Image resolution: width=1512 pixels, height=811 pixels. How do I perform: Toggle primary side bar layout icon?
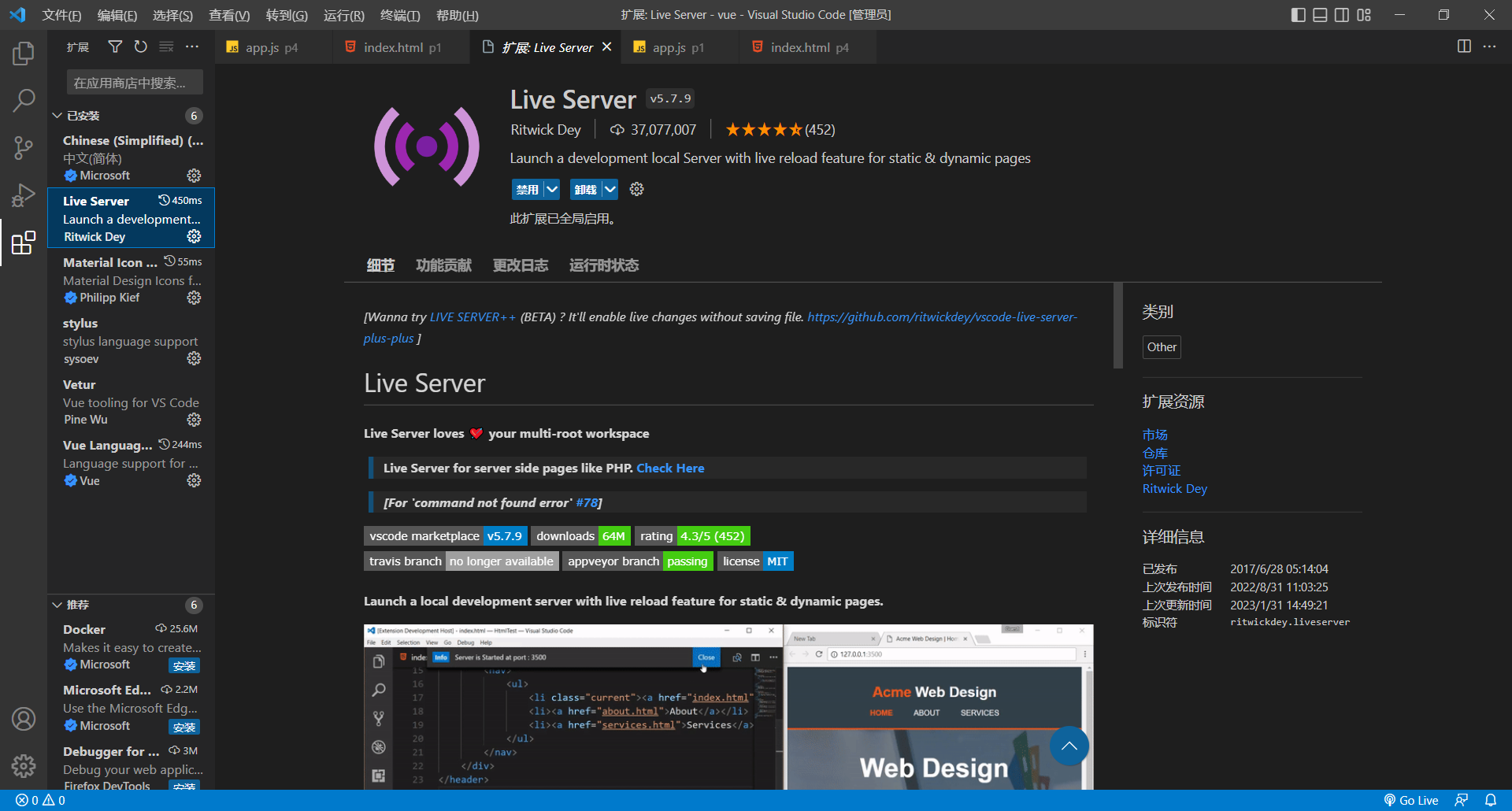pyautogui.click(x=1299, y=15)
